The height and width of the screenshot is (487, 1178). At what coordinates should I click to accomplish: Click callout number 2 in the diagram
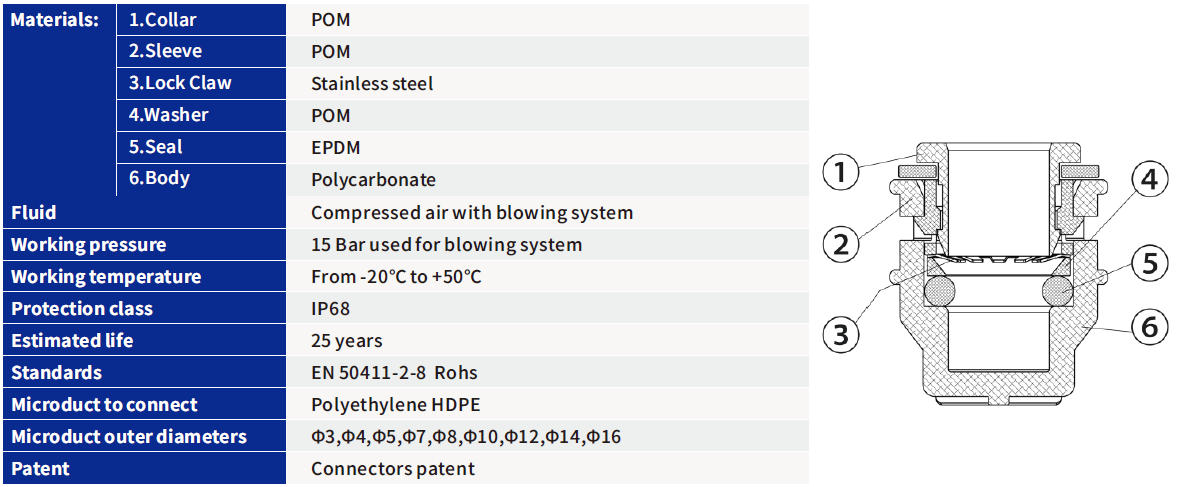[x=840, y=242]
